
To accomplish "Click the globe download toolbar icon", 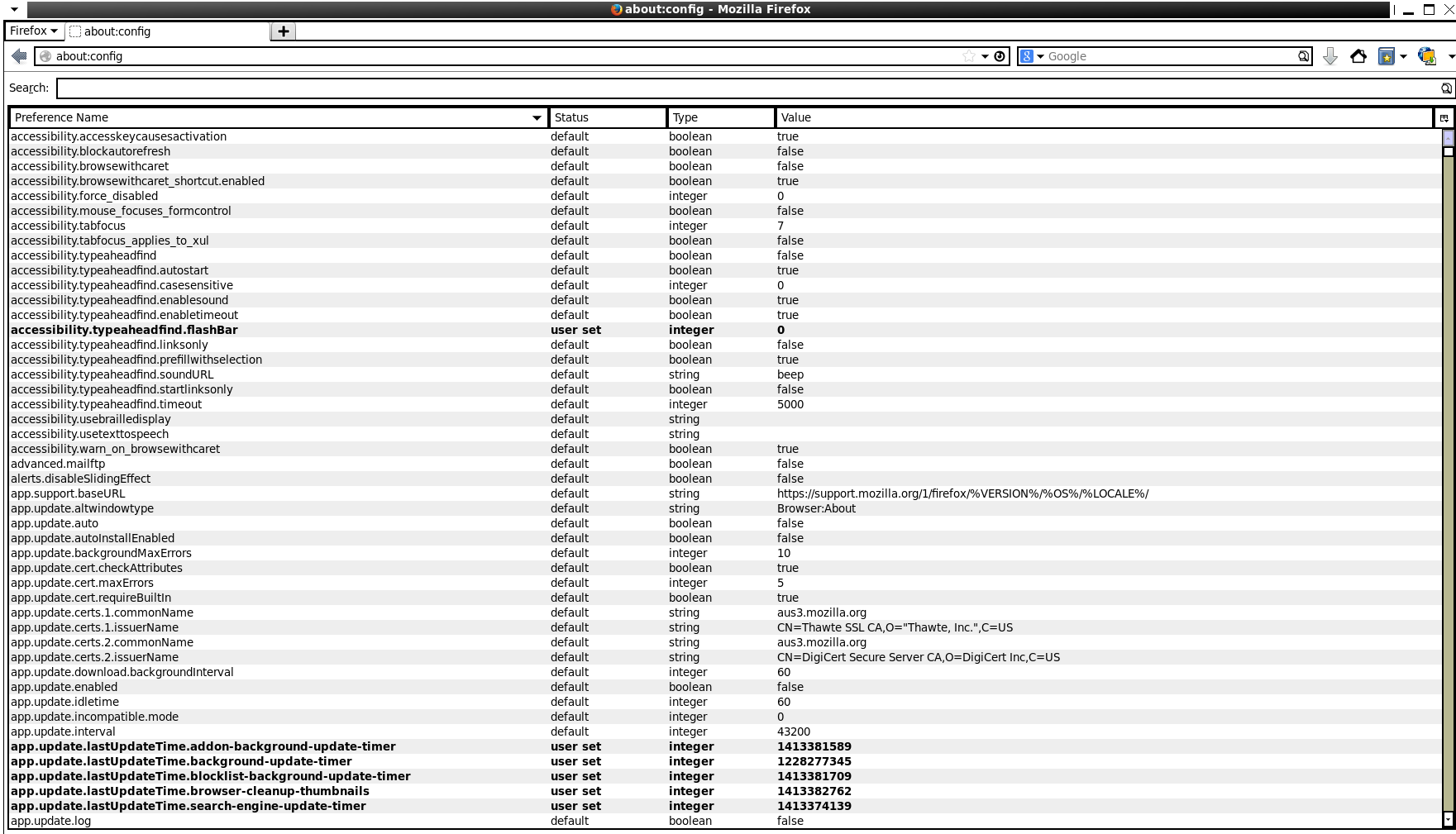I will (1426, 56).
